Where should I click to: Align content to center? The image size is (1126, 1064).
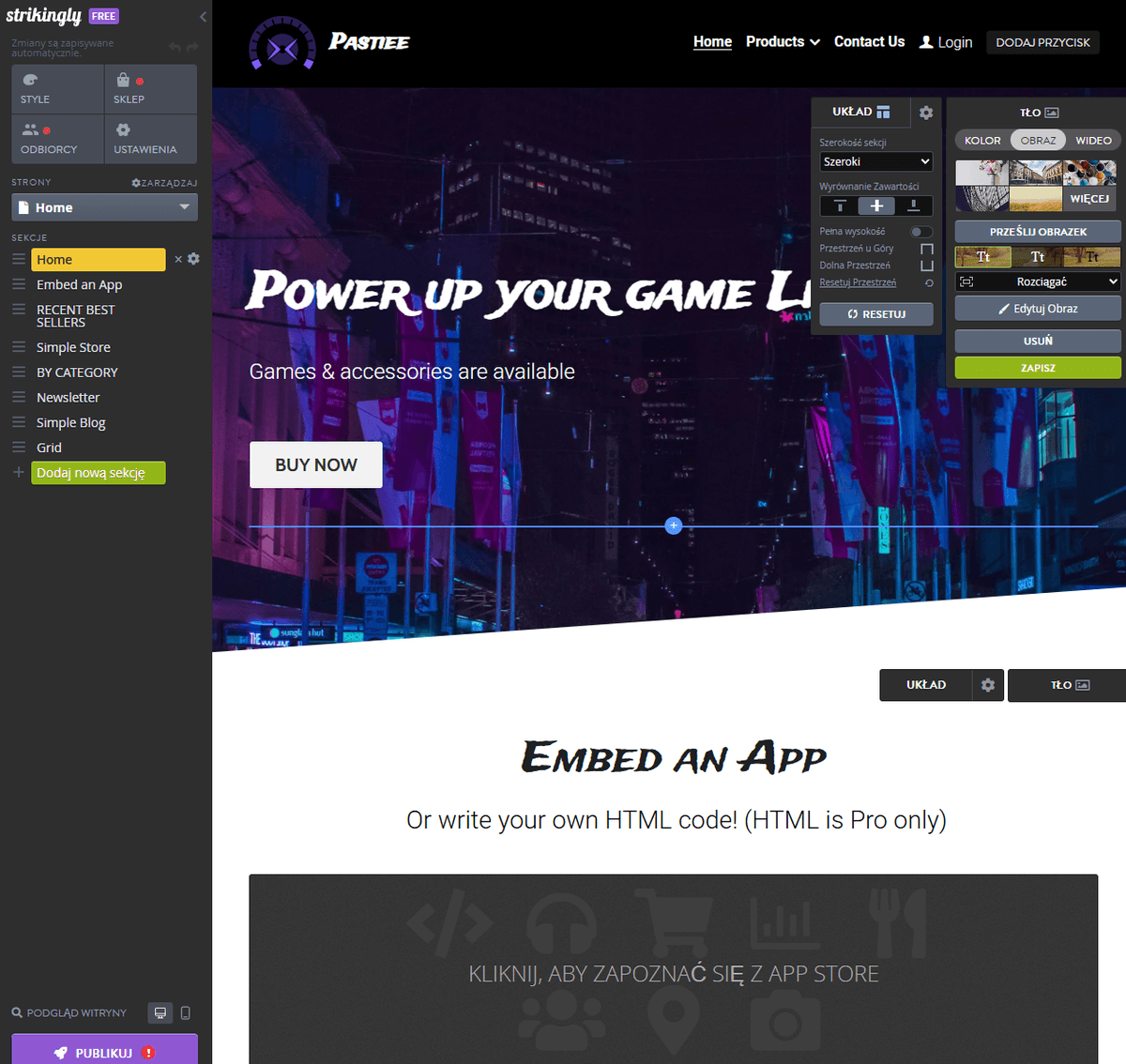tap(876, 205)
